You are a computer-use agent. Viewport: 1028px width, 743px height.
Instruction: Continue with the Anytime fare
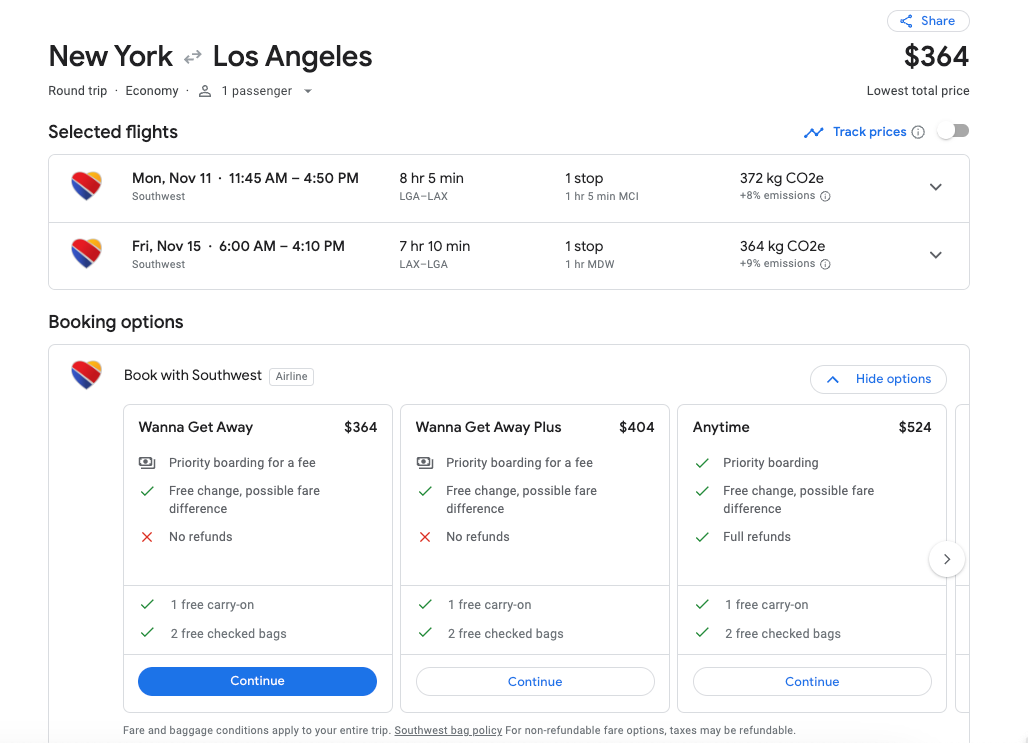pyautogui.click(x=812, y=682)
